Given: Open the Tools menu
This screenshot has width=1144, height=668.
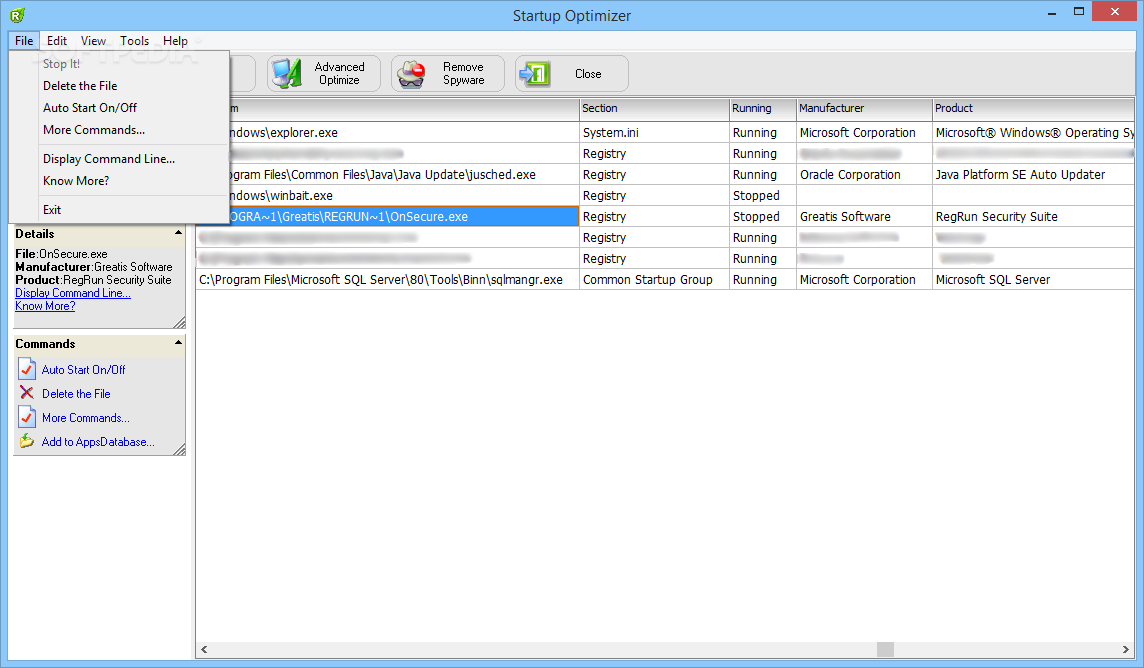Looking at the screenshot, I should pyautogui.click(x=134, y=41).
